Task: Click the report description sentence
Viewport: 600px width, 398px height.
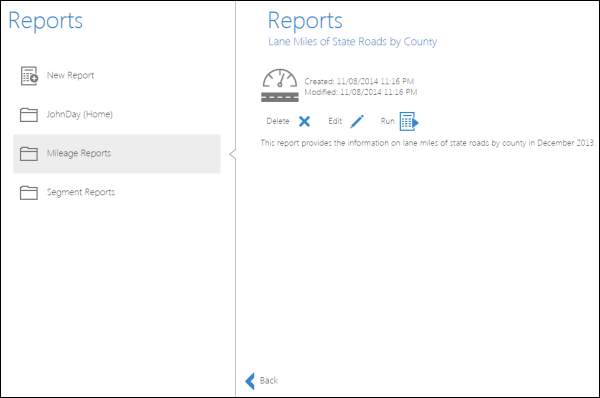Action: tap(428, 143)
